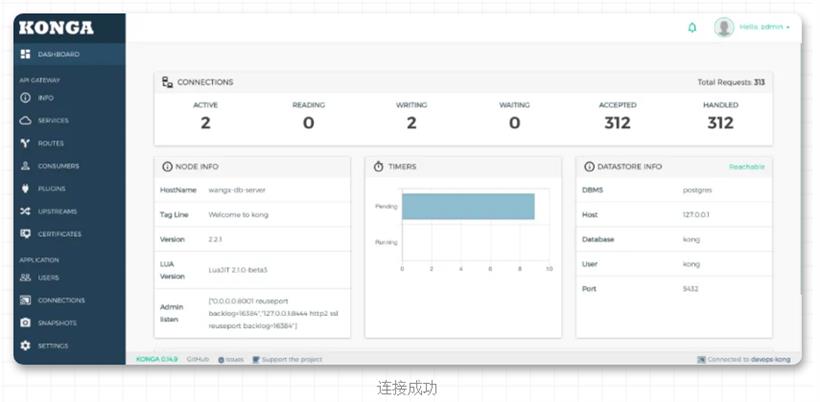Follow the GitHub footer link
The image size is (820, 402).
click(x=198, y=359)
